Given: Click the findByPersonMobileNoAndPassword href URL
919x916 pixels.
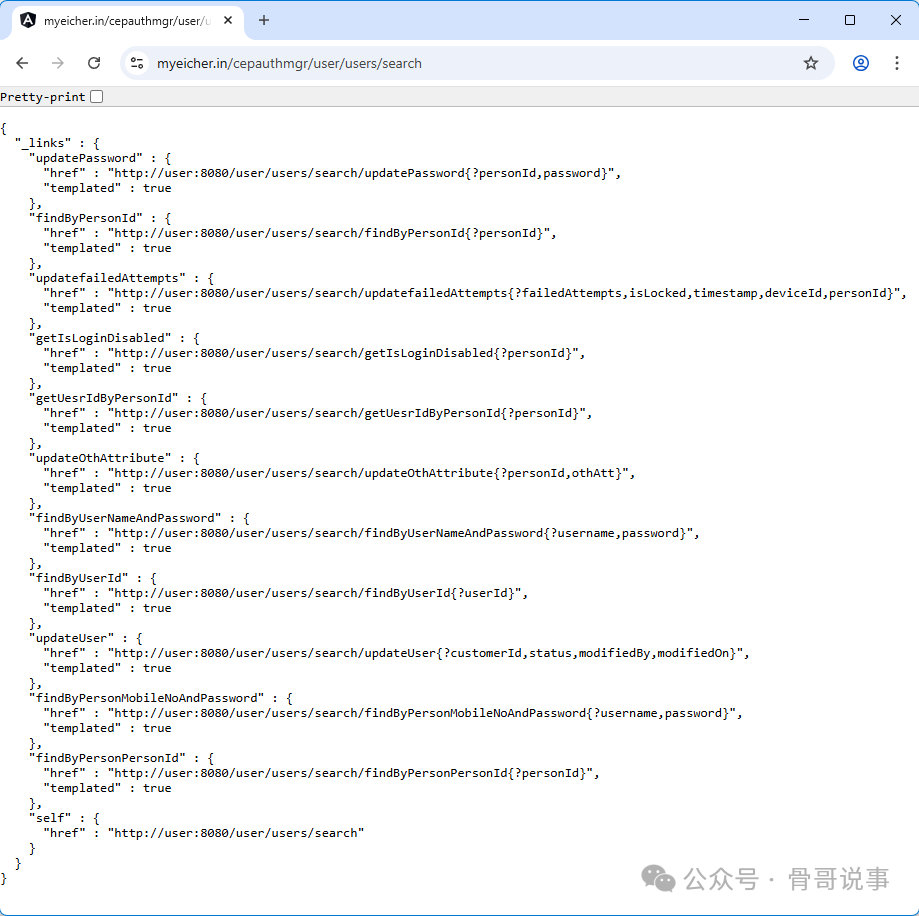Looking at the screenshot, I should click(421, 713).
